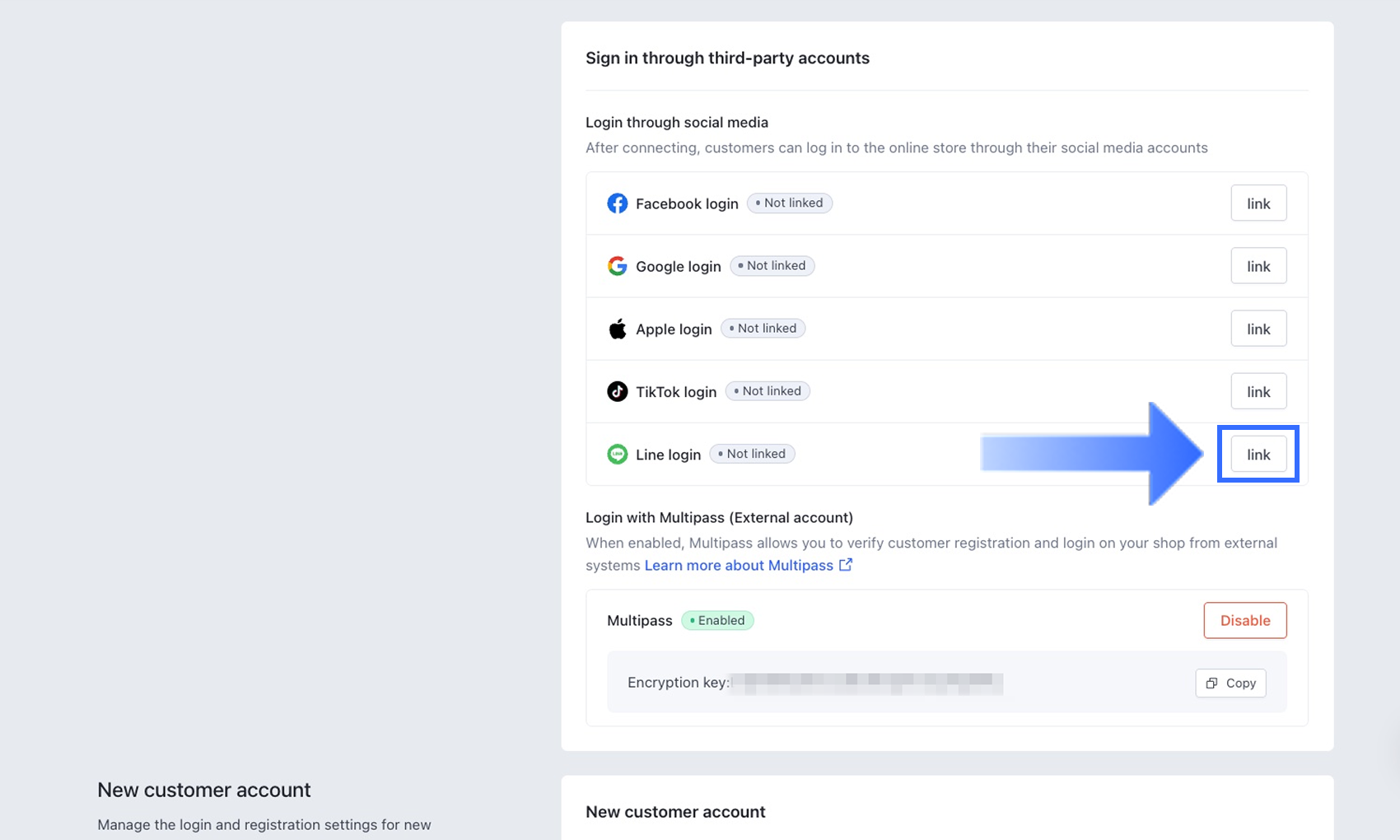Image resolution: width=1400 pixels, height=840 pixels.
Task: Click the Multipass Enabled status badge
Action: coord(717,620)
